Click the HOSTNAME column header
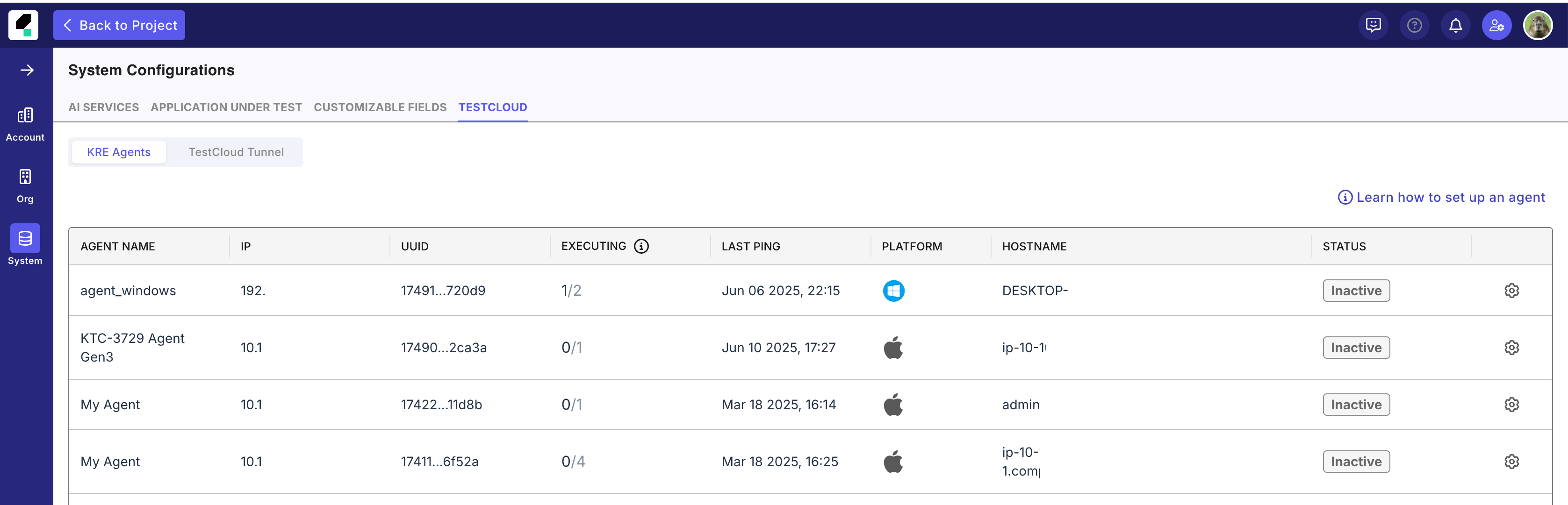The height and width of the screenshot is (505, 1568). click(x=1034, y=246)
